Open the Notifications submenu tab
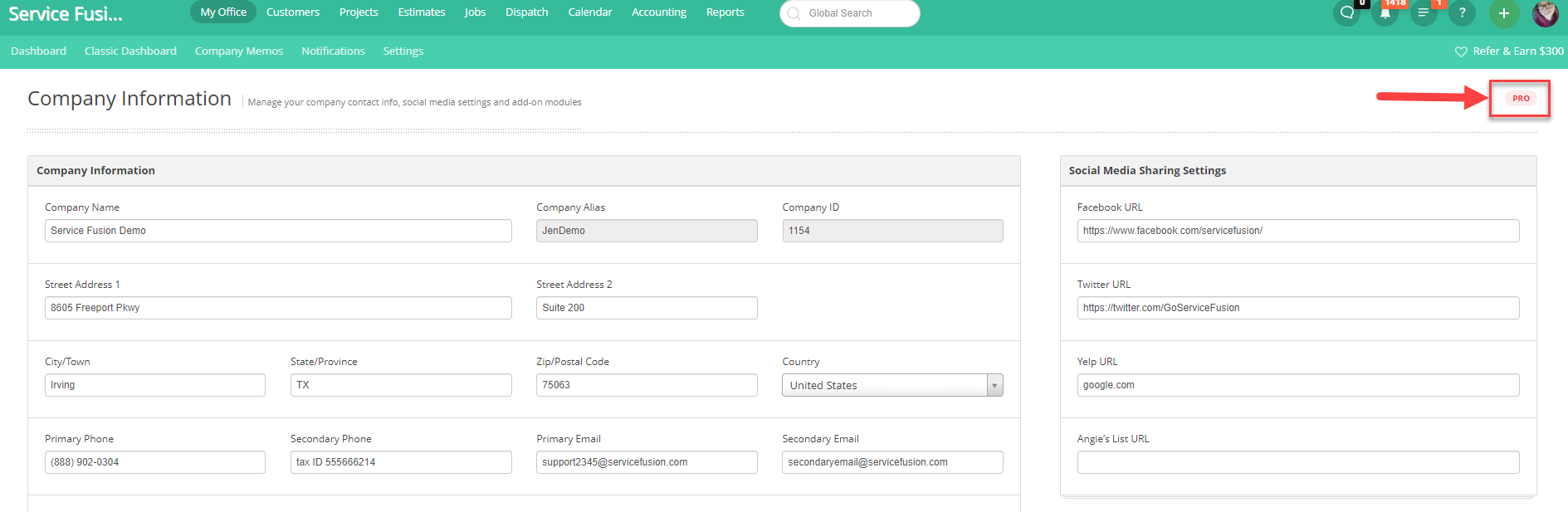 pyautogui.click(x=333, y=51)
